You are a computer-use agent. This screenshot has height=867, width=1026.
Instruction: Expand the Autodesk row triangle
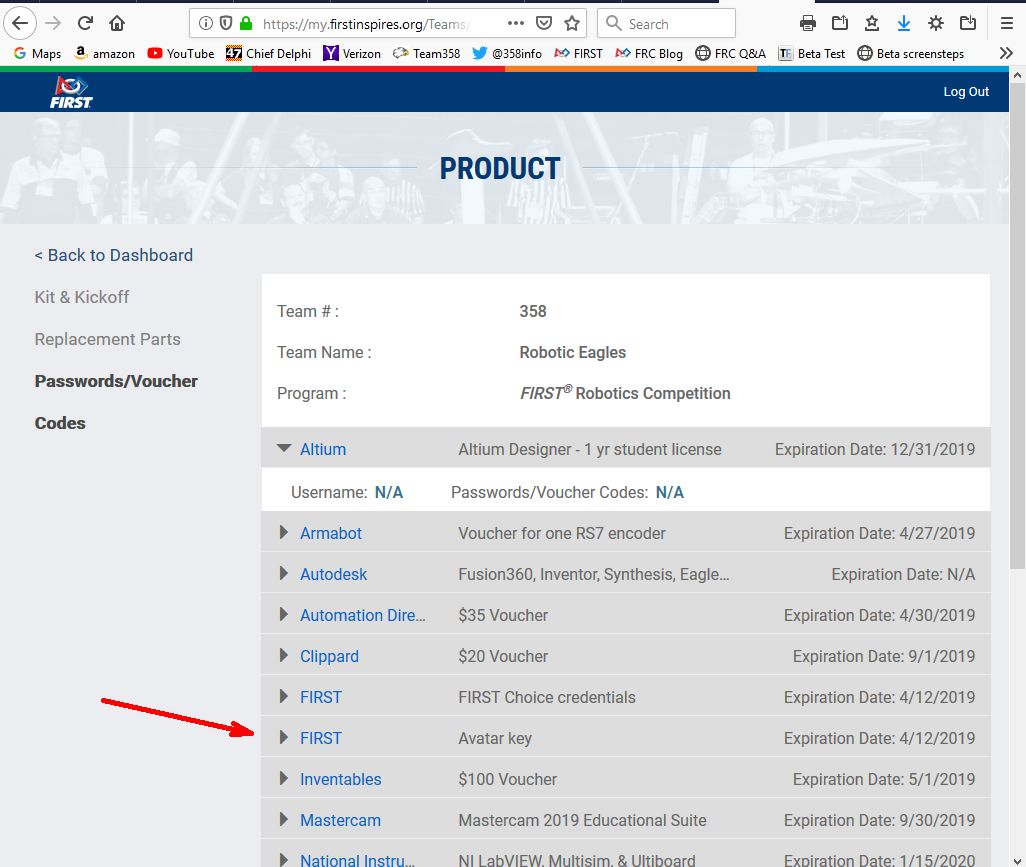click(x=283, y=573)
